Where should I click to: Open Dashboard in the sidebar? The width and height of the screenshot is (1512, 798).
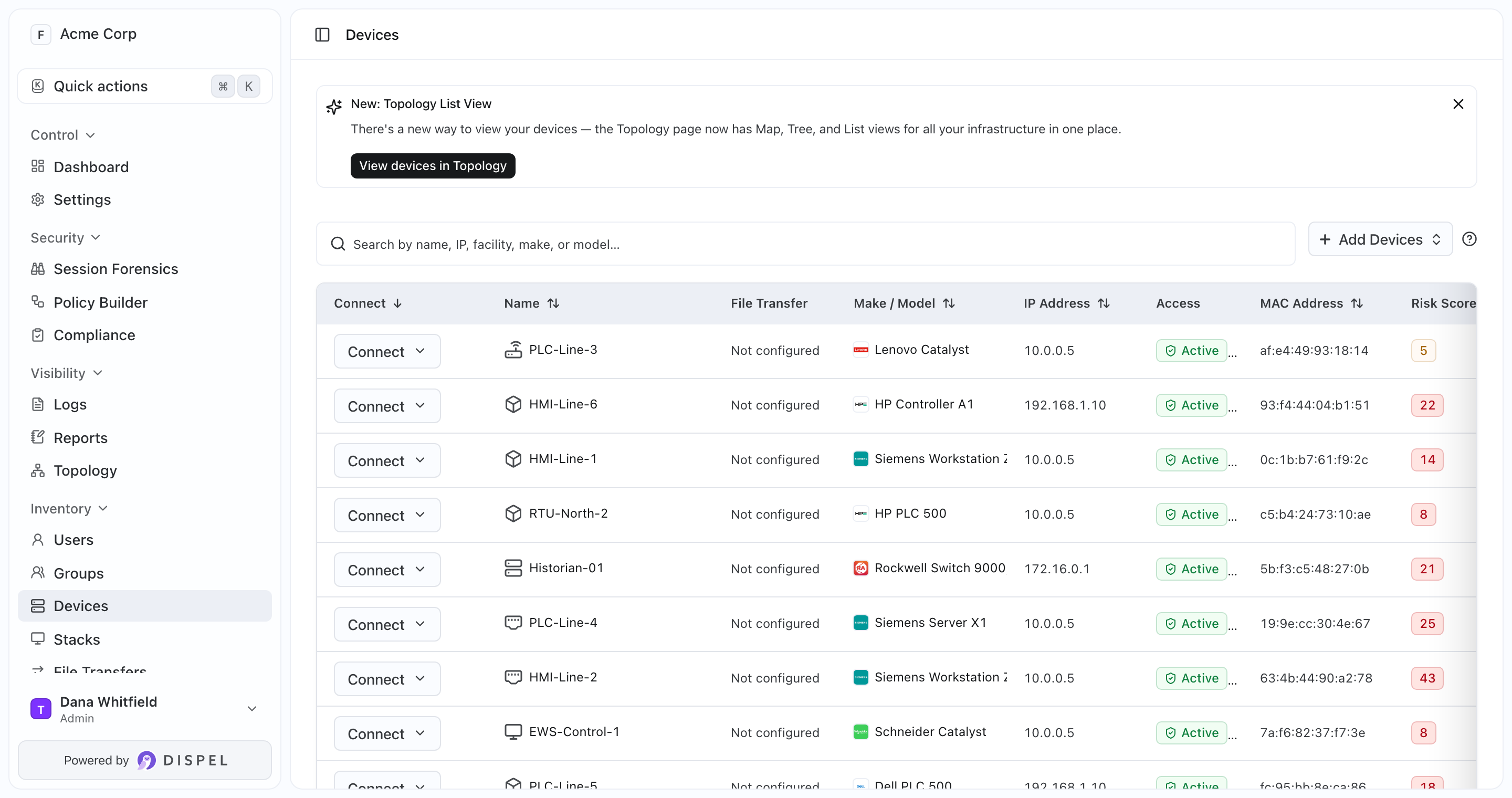click(x=144, y=167)
